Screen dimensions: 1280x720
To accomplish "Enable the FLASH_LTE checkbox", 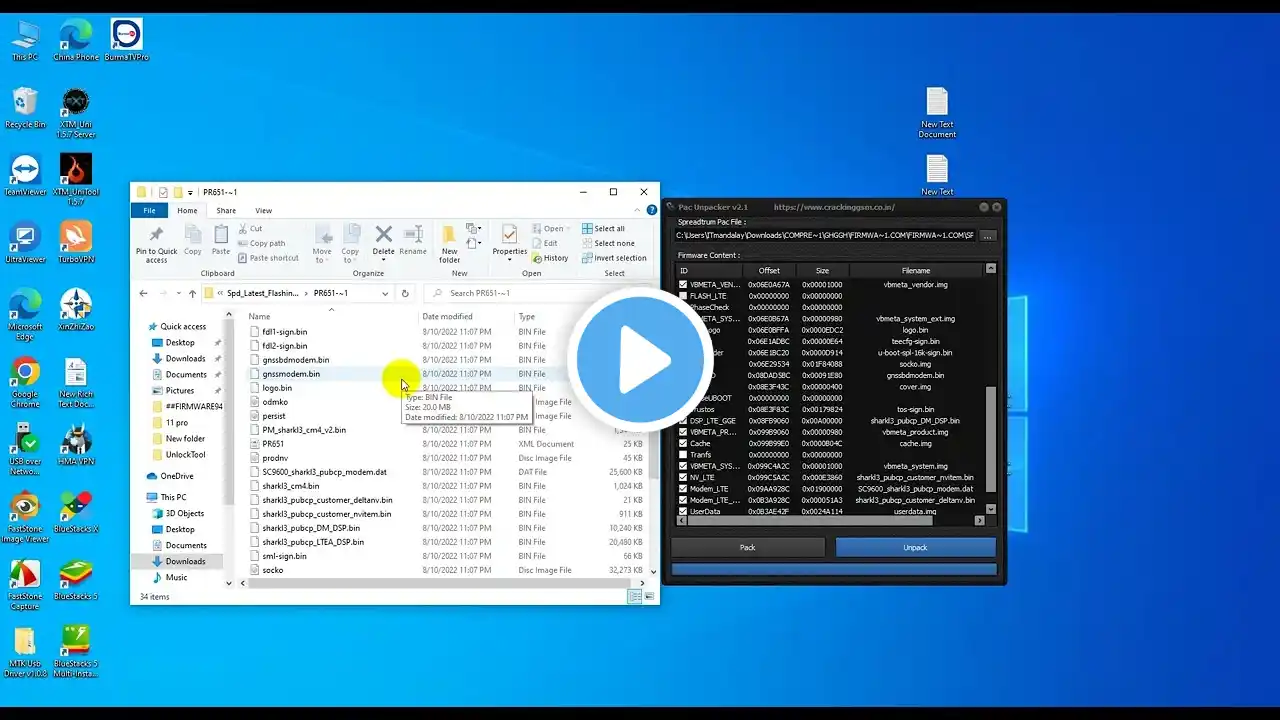I will point(684,296).
